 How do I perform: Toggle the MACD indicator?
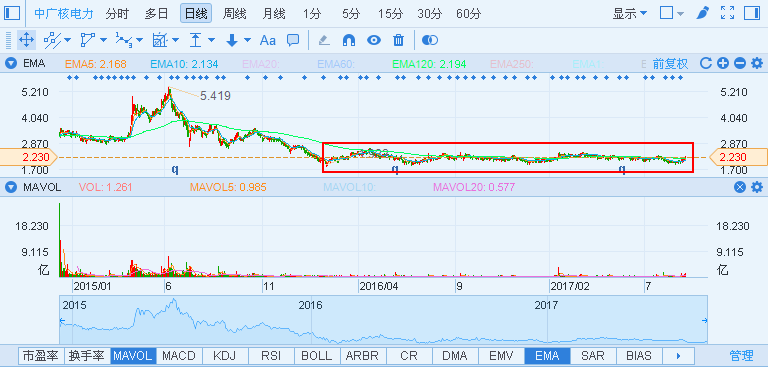pos(179,356)
